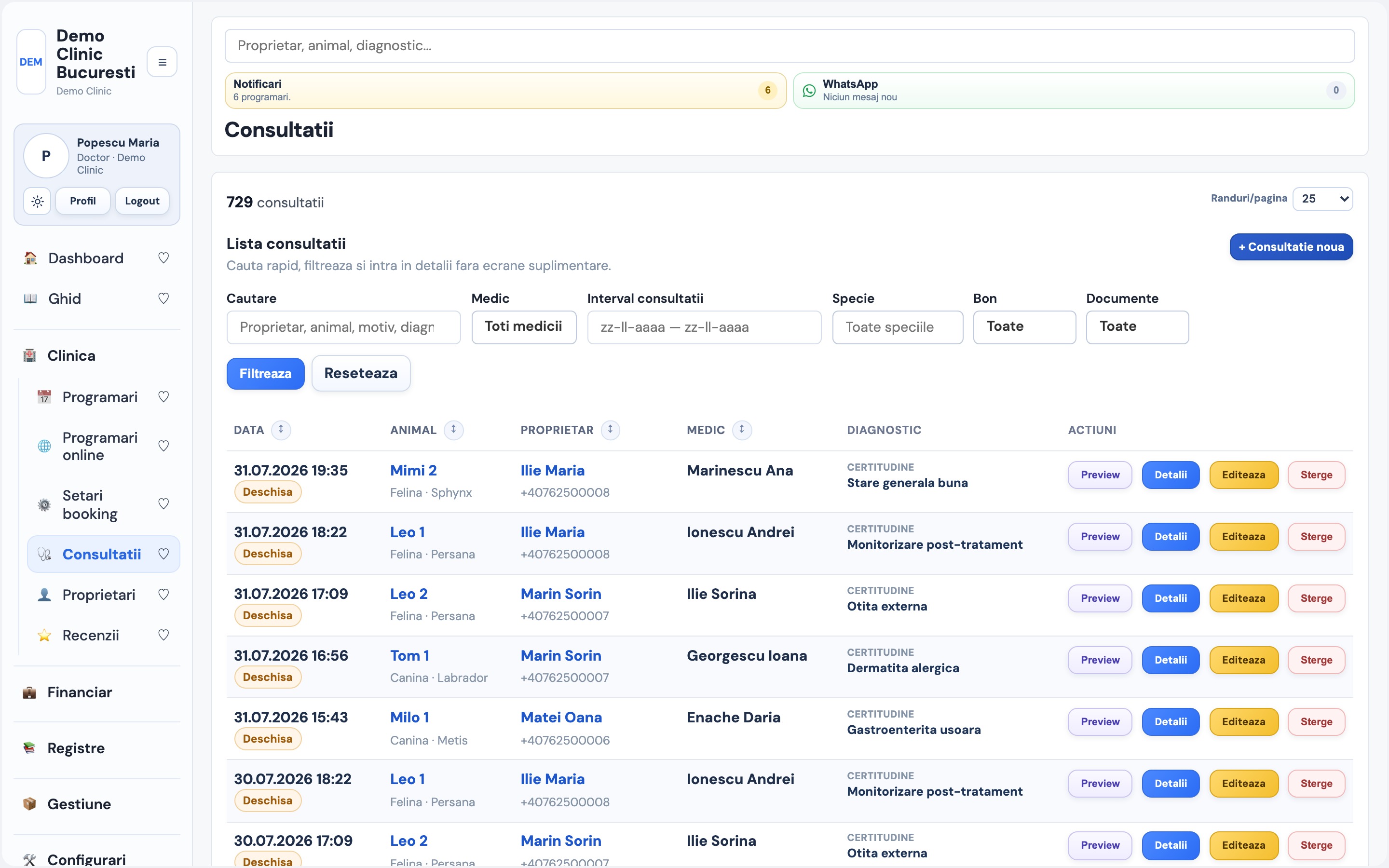Image resolution: width=1389 pixels, height=868 pixels.
Task: Toggle the favorite heart beside Recenzii
Action: click(163, 636)
